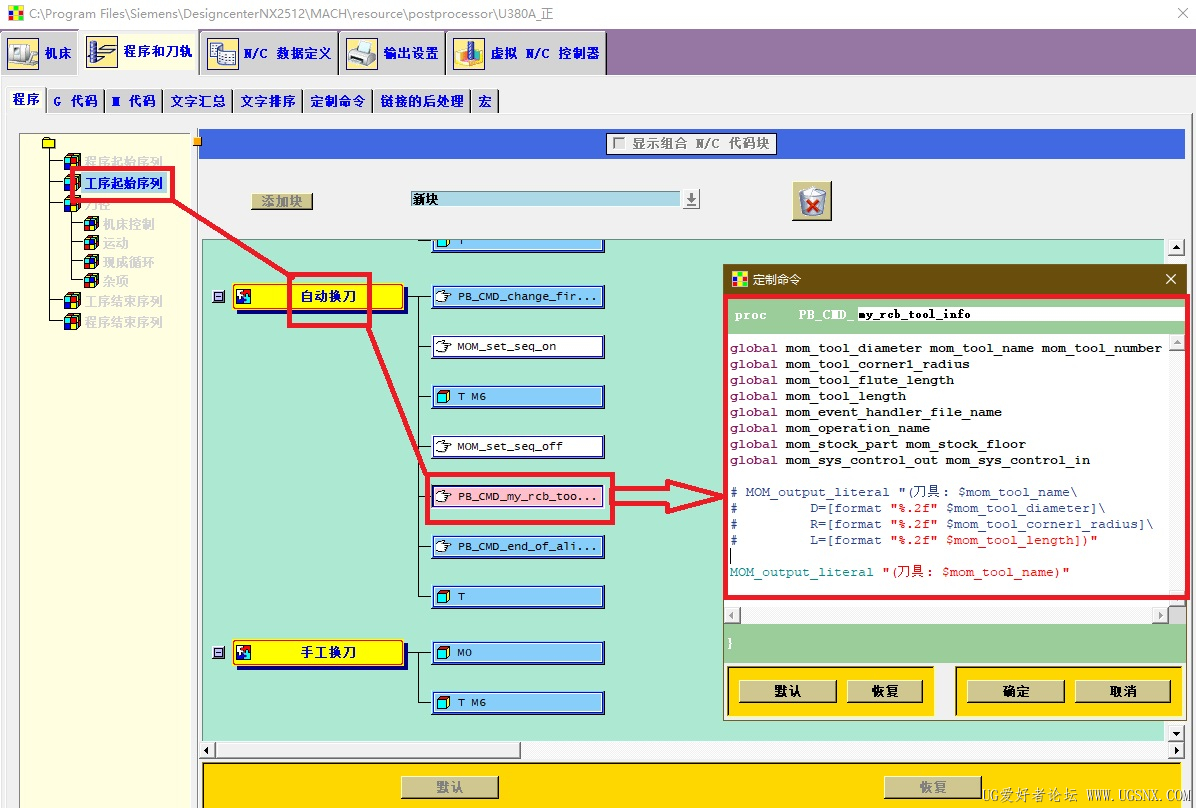Select 工序起始序列 tree node
The height and width of the screenshot is (808, 1196).
point(124,183)
